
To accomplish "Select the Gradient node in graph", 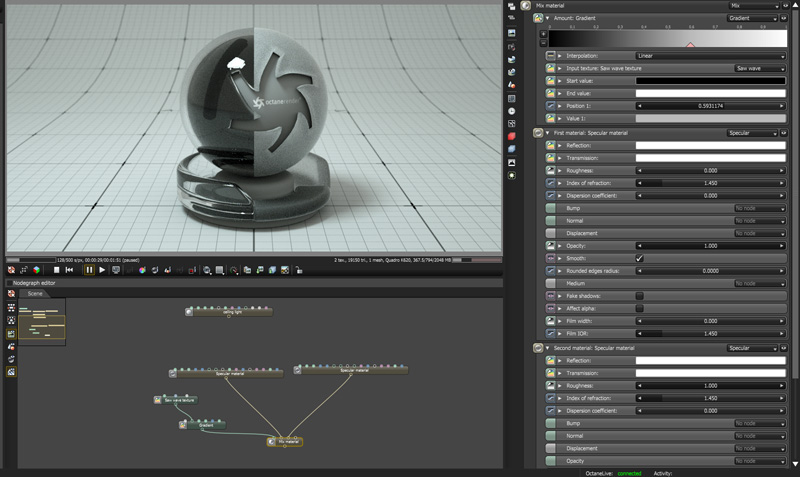I will tap(203, 424).
